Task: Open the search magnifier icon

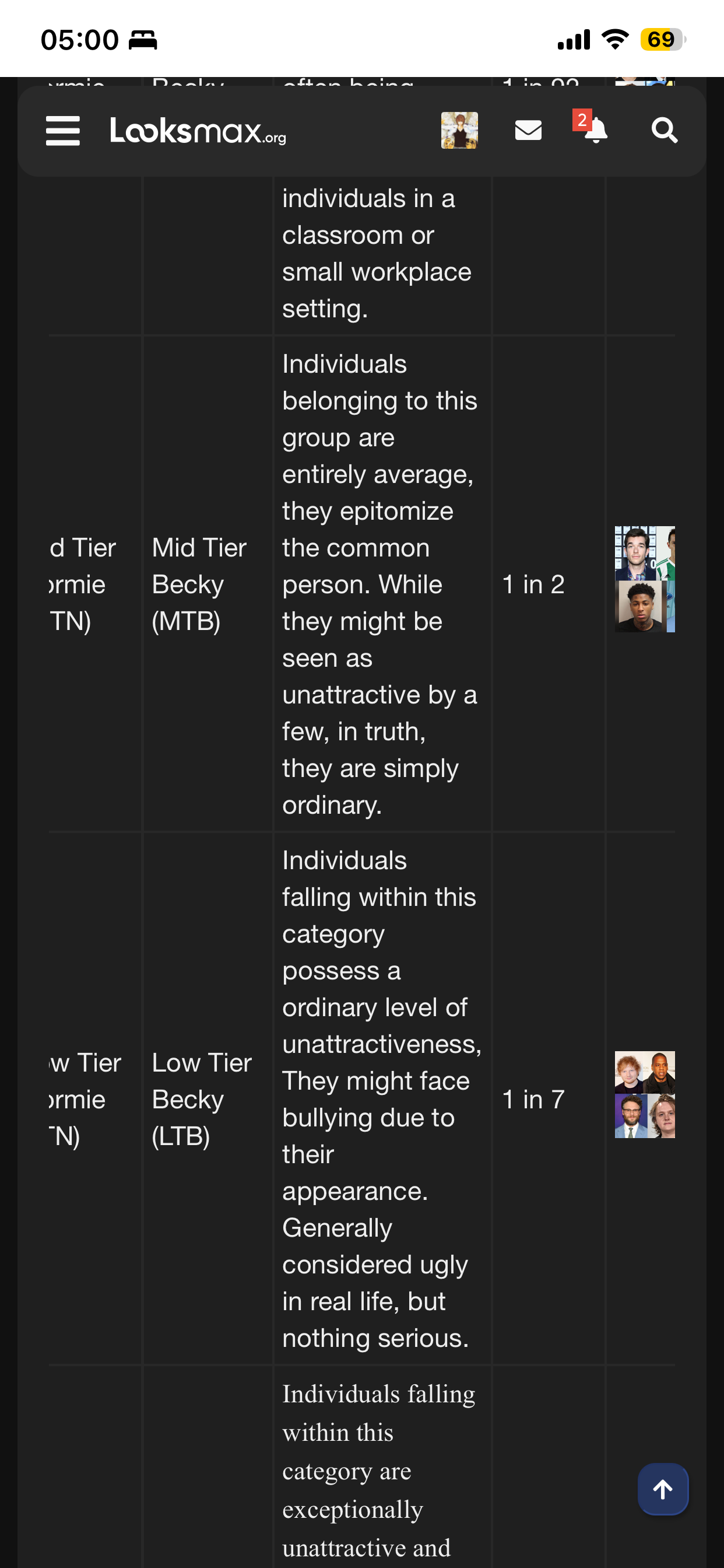Action: (x=665, y=130)
